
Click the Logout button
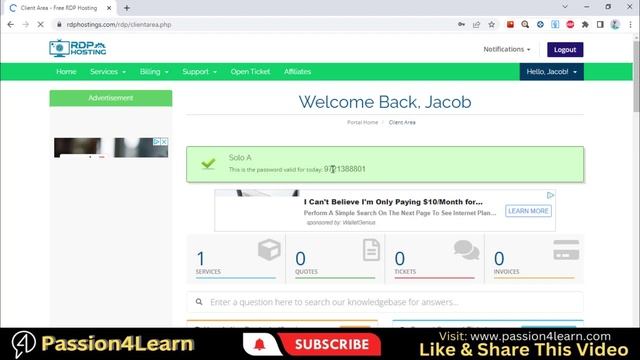[x=565, y=49]
